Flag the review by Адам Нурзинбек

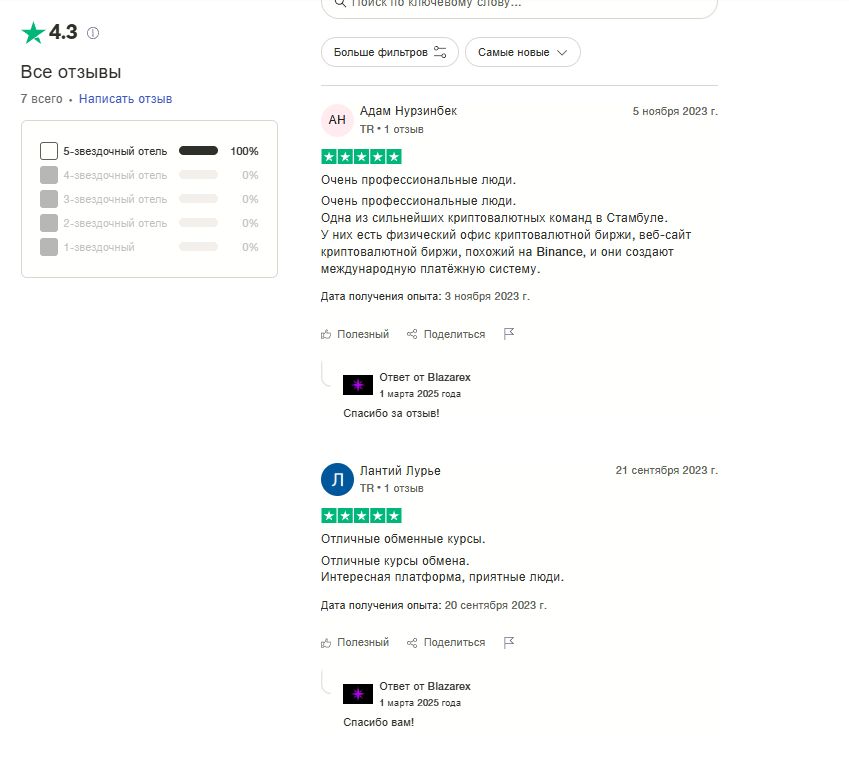508,334
